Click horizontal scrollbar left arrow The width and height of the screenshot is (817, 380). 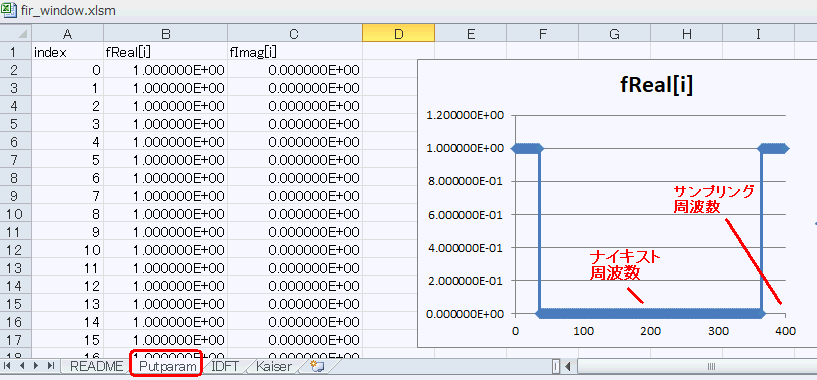click(x=568, y=366)
